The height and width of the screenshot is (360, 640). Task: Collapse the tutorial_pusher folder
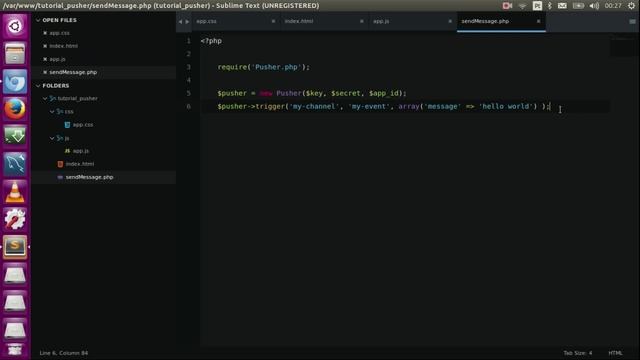click(x=45, y=98)
